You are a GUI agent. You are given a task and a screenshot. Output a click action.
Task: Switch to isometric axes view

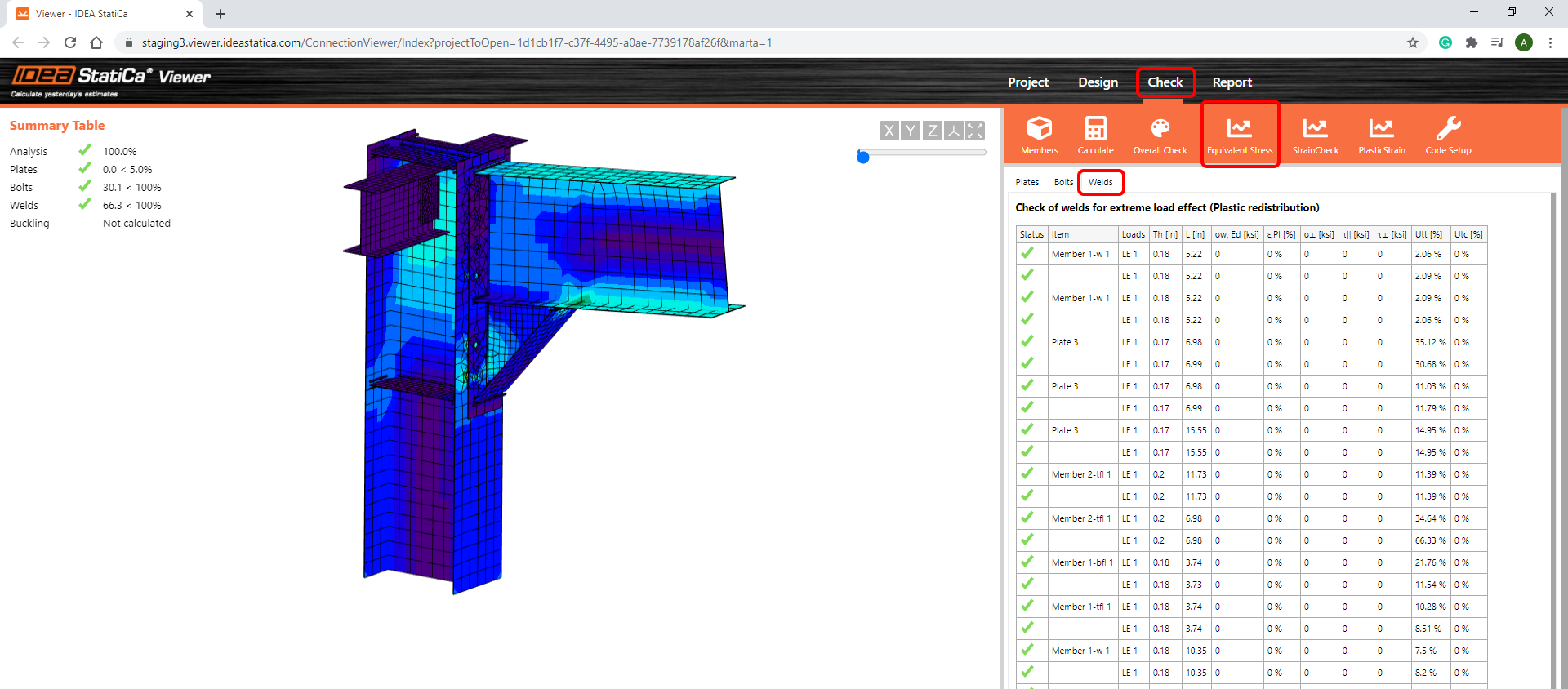(953, 131)
